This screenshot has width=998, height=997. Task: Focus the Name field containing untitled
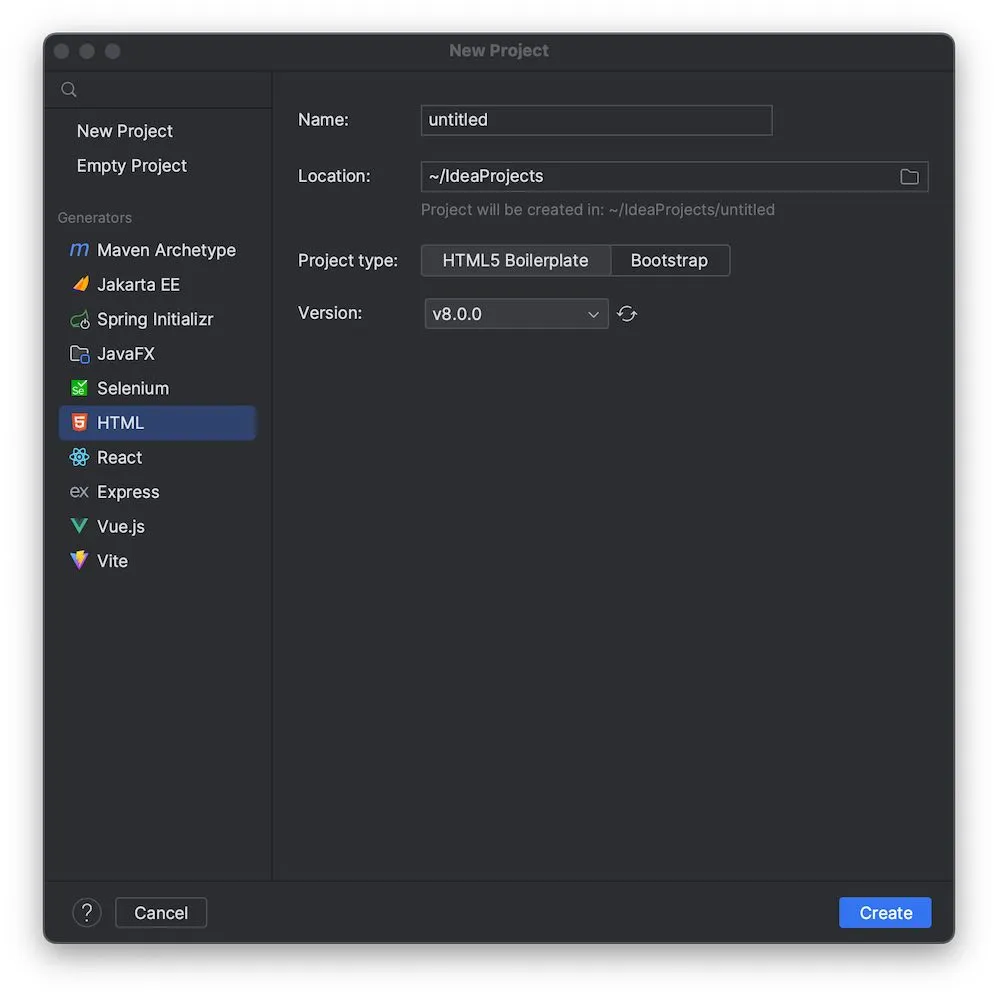(596, 120)
